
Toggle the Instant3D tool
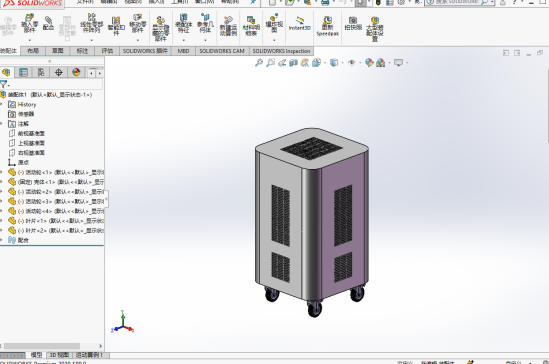click(300, 23)
